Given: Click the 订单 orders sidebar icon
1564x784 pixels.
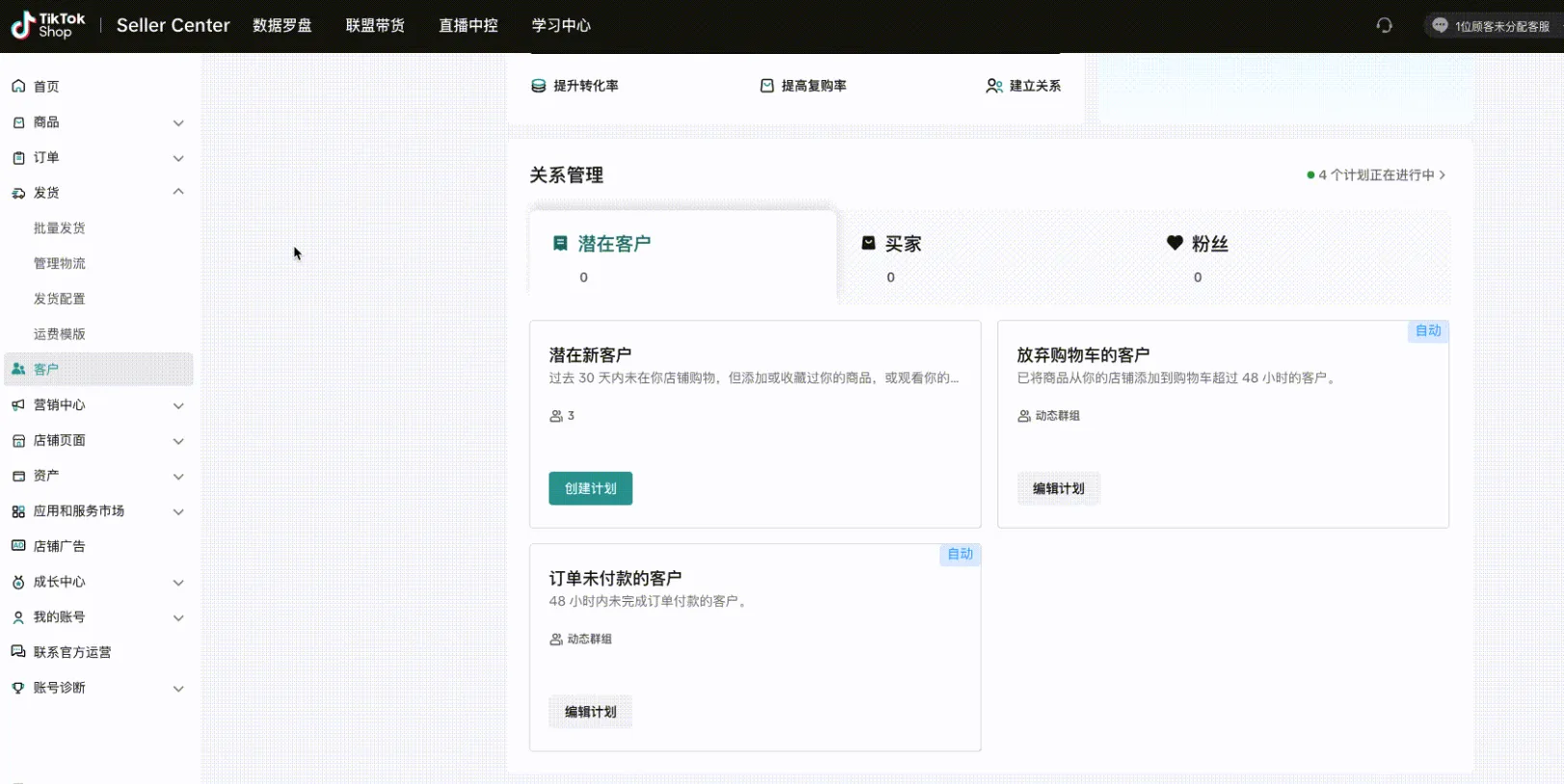Looking at the screenshot, I should click(x=18, y=158).
